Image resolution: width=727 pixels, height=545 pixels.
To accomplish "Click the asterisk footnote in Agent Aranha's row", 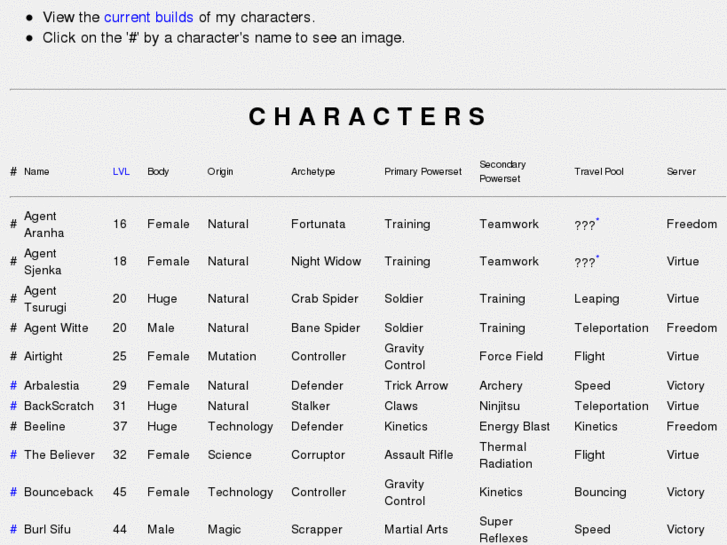I will [598, 220].
